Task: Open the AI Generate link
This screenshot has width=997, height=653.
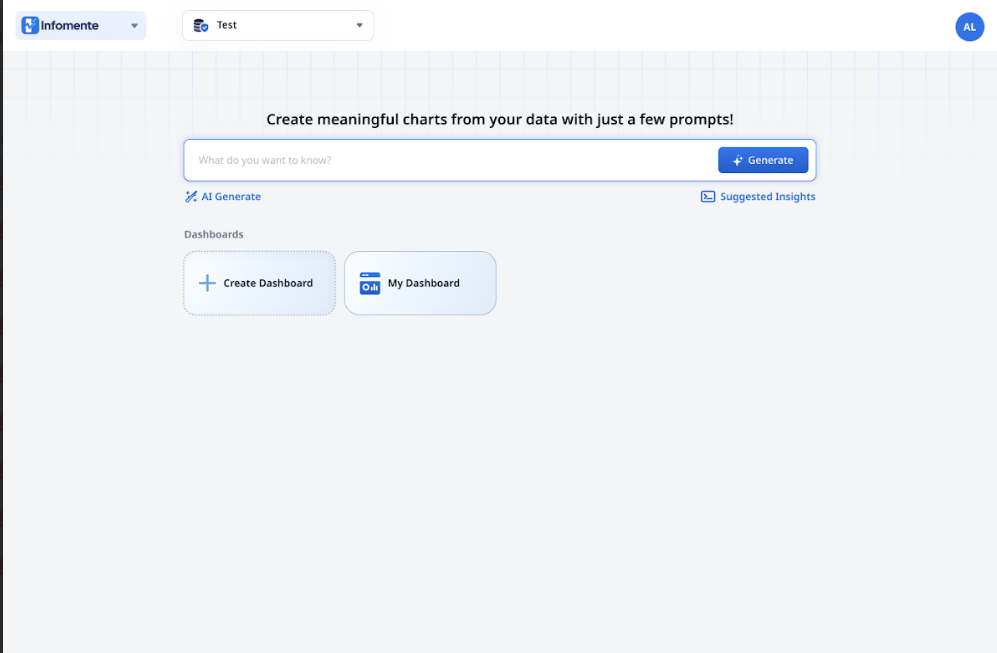Action: (x=231, y=197)
